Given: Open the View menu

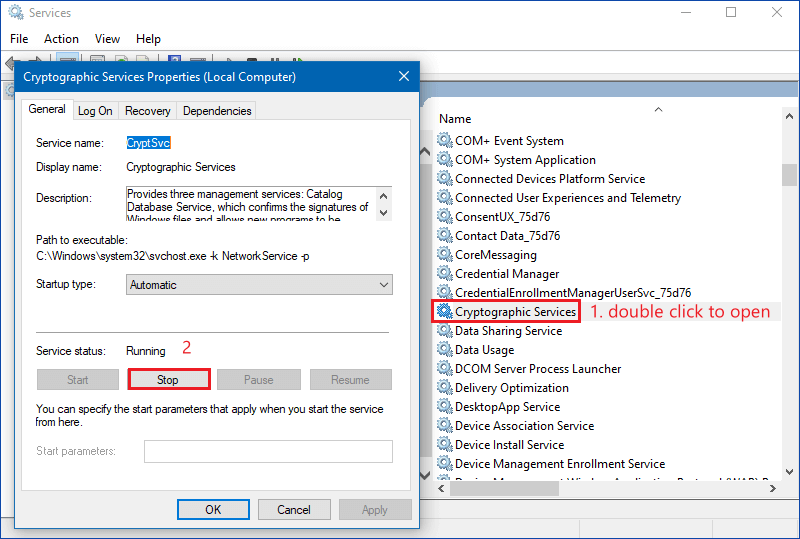Looking at the screenshot, I should 107,39.
